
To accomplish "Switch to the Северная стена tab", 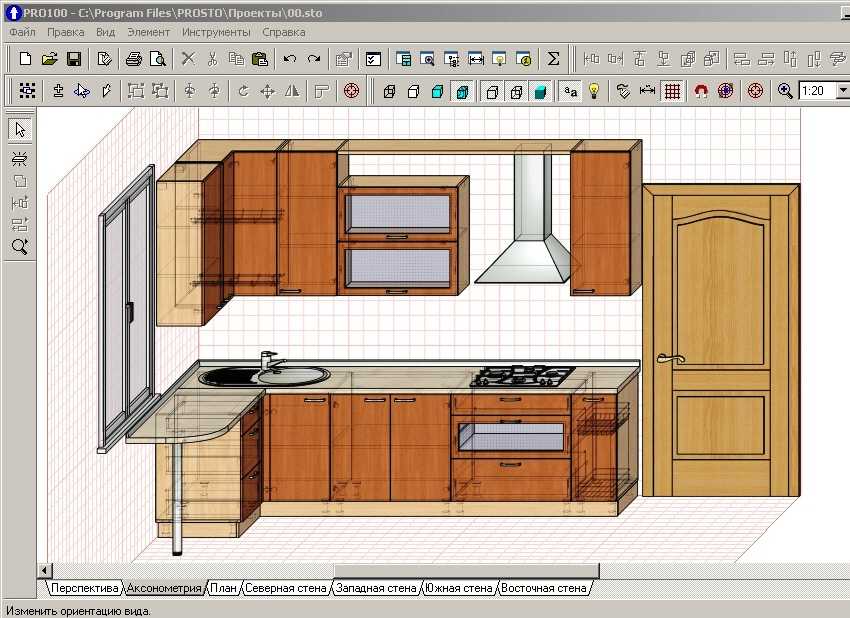I will pyautogui.click(x=285, y=588).
